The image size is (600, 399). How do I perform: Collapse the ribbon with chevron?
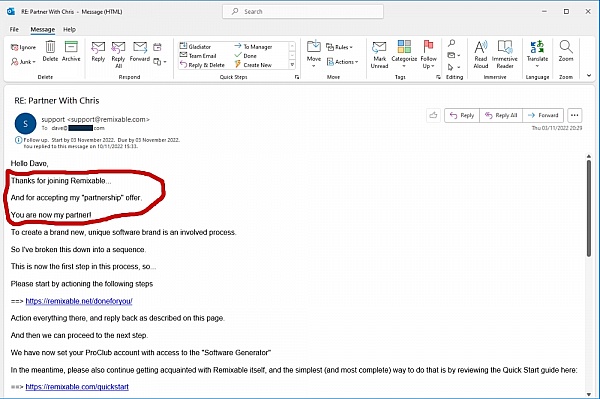[x=589, y=75]
